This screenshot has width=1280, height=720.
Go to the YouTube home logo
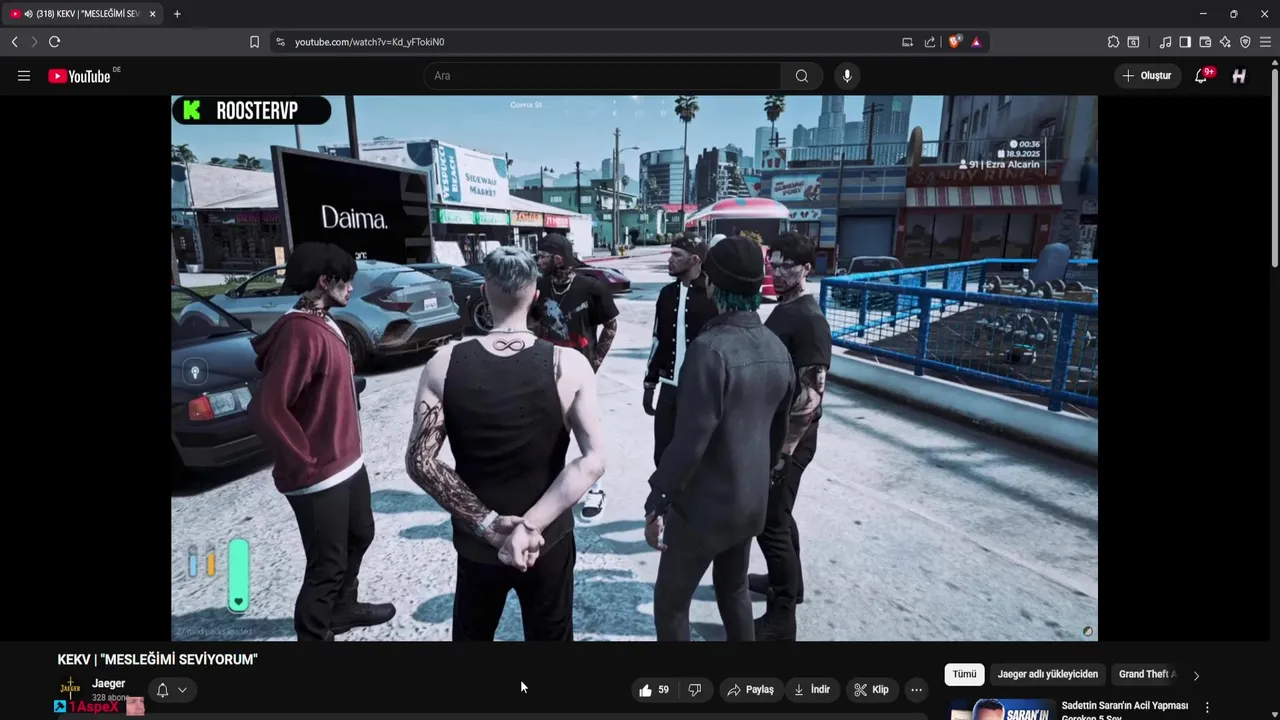[79, 76]
